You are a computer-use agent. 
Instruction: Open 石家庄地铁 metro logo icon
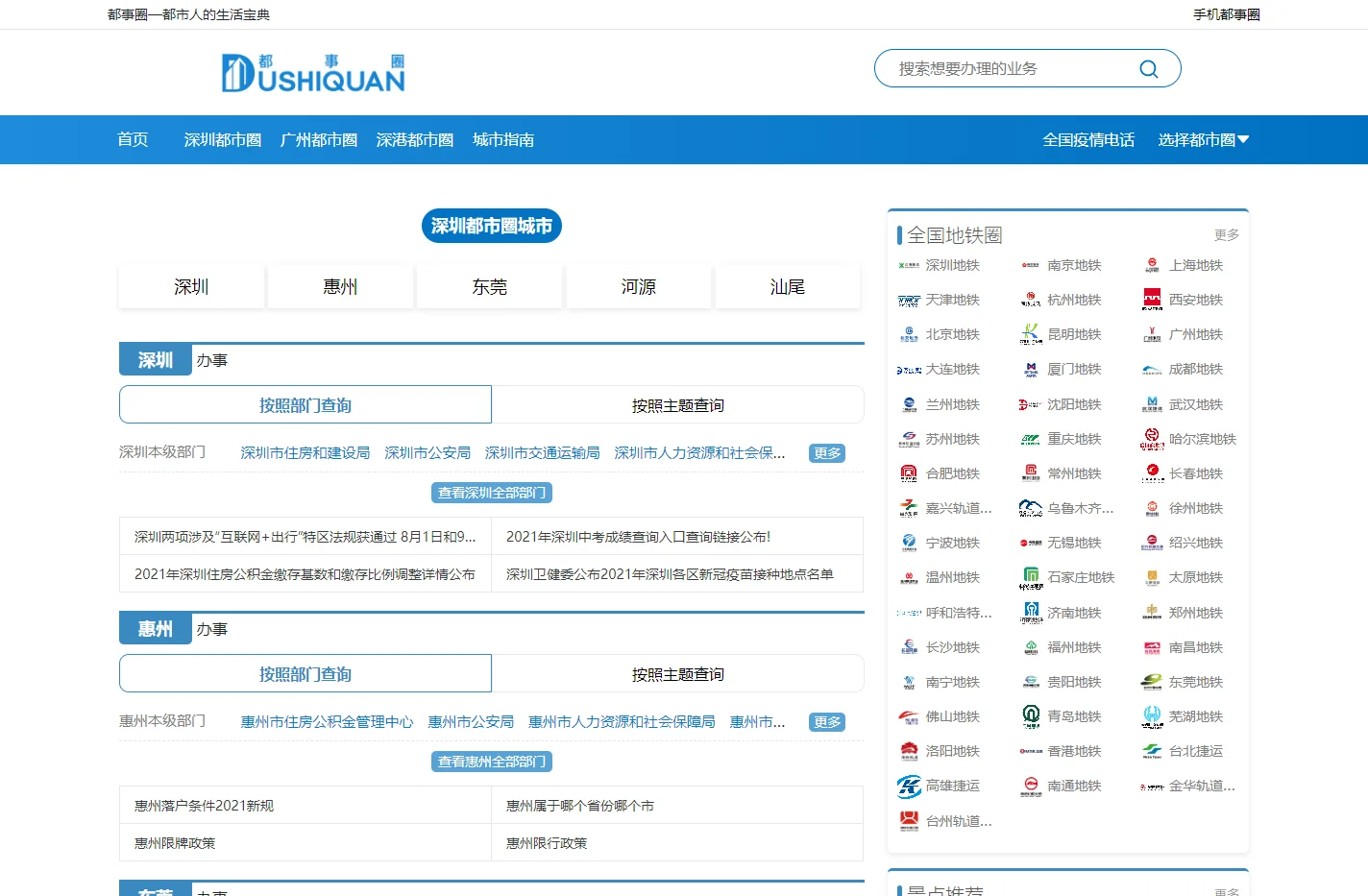coord(1031,577)
